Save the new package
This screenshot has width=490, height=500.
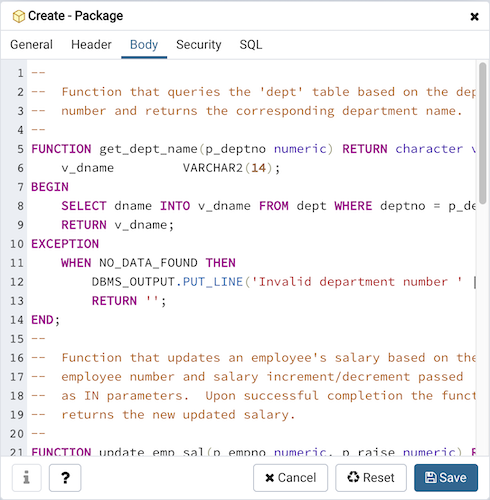446,478
